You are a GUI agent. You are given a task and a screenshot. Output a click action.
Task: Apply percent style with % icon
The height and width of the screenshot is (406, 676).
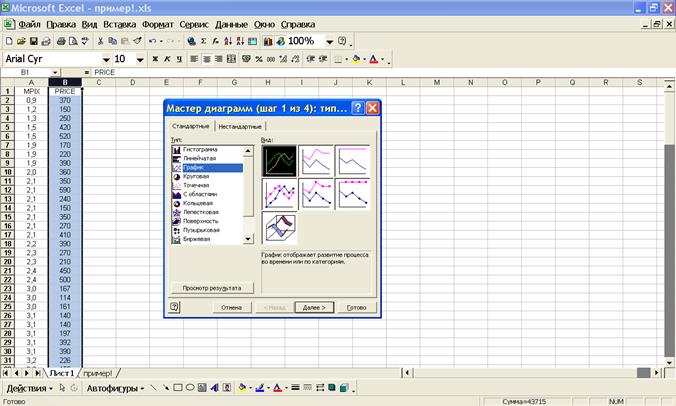point(259,59)
